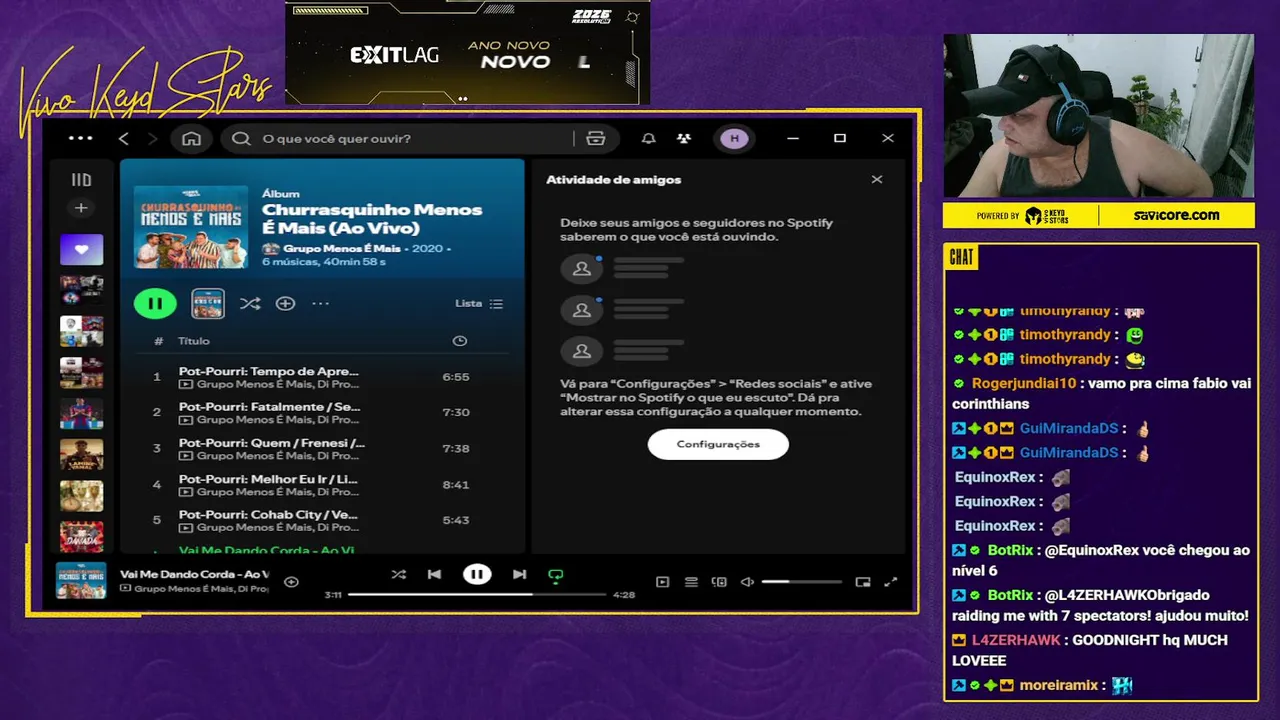Go forward with the right arrow
This screenshot has width=1280, height=720.
(x=152, y=138)
